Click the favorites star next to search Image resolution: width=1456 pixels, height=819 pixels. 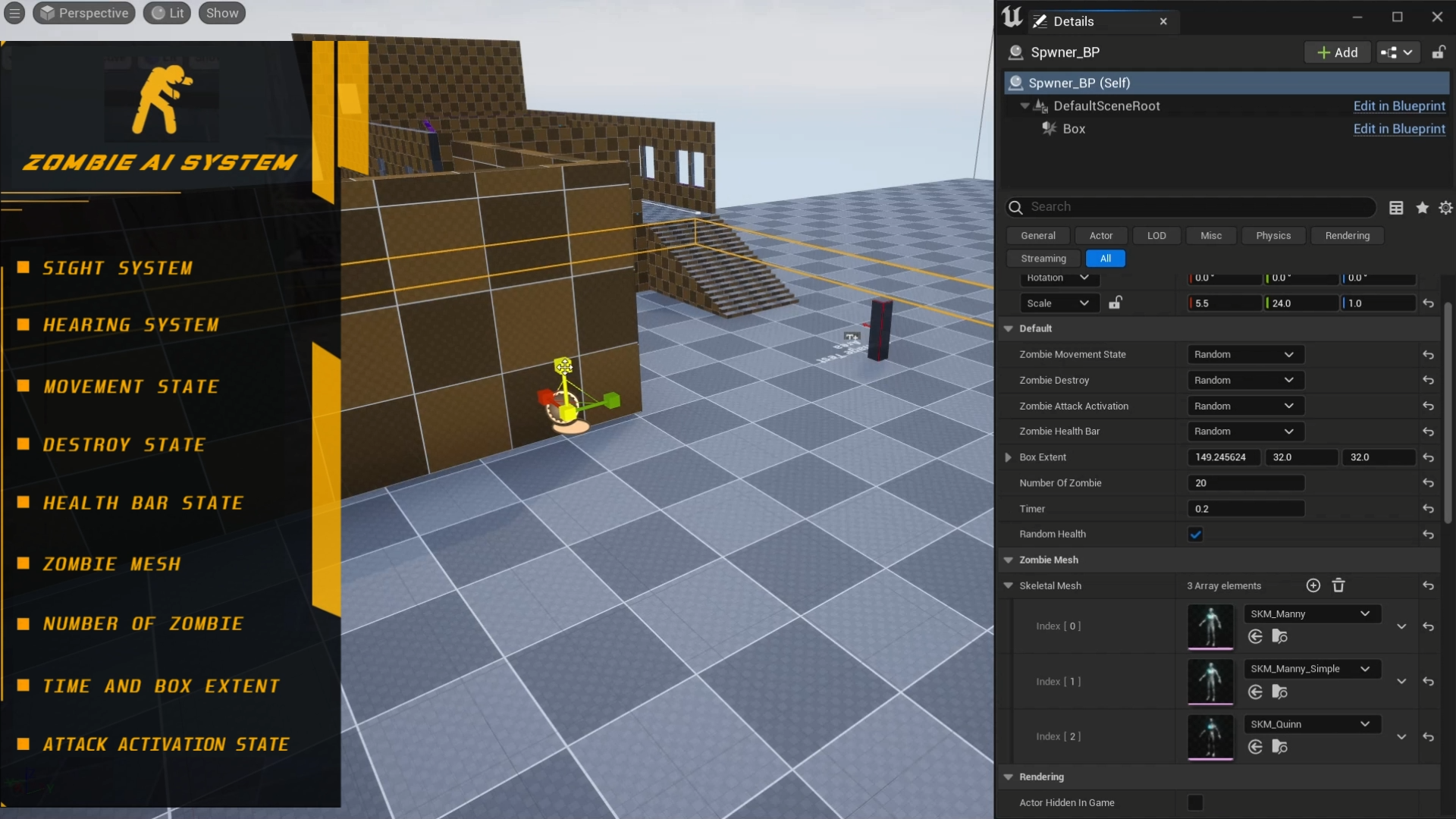(x=1422, y=207)
